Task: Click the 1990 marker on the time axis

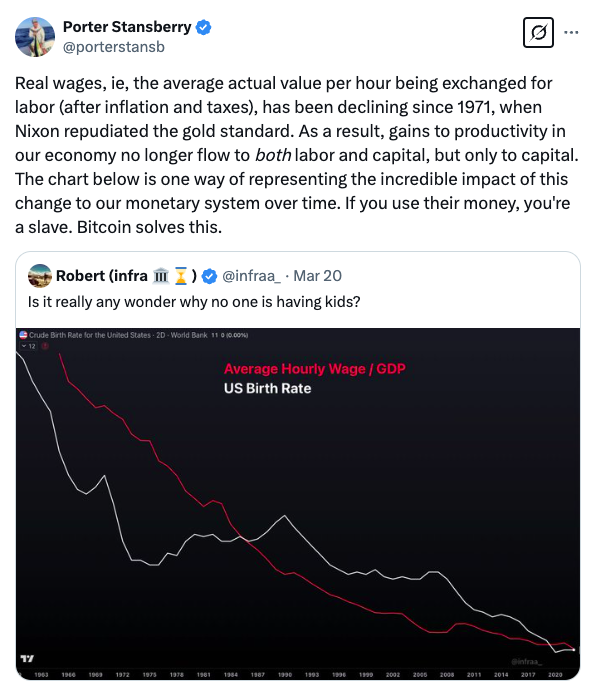Action: [285, 674]
